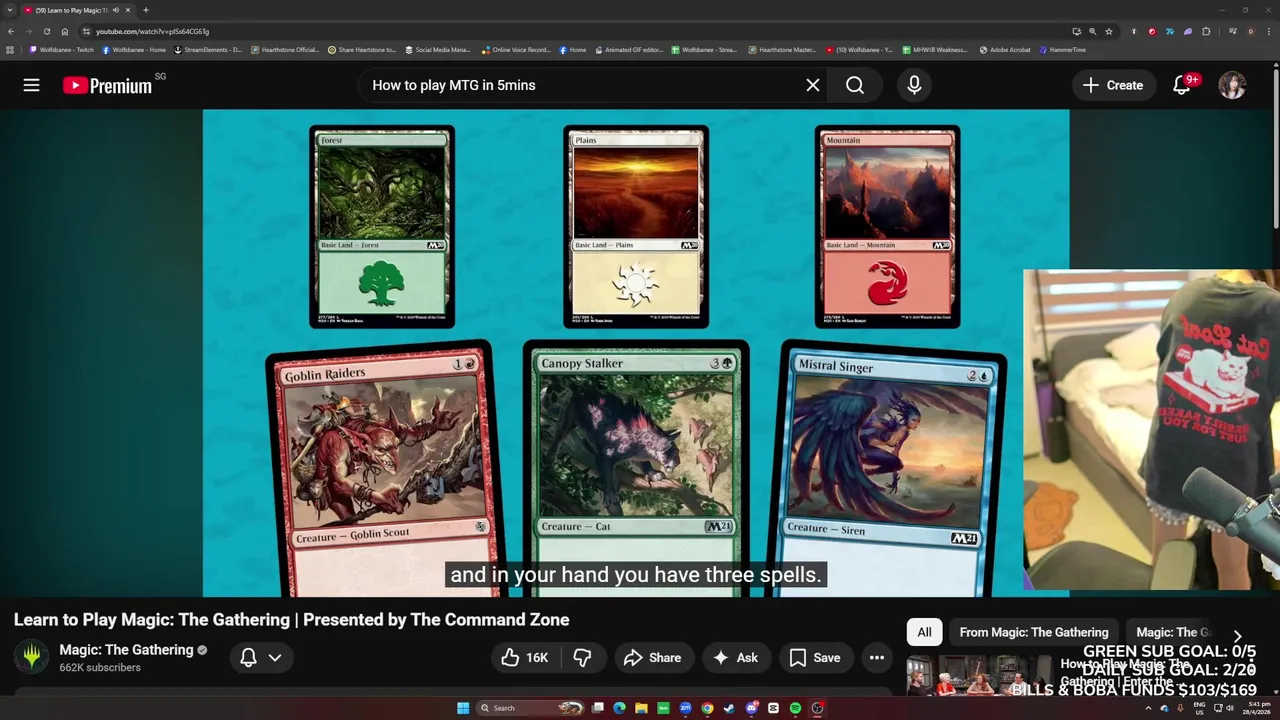Open volume control in system tray

coord(1231,708)
